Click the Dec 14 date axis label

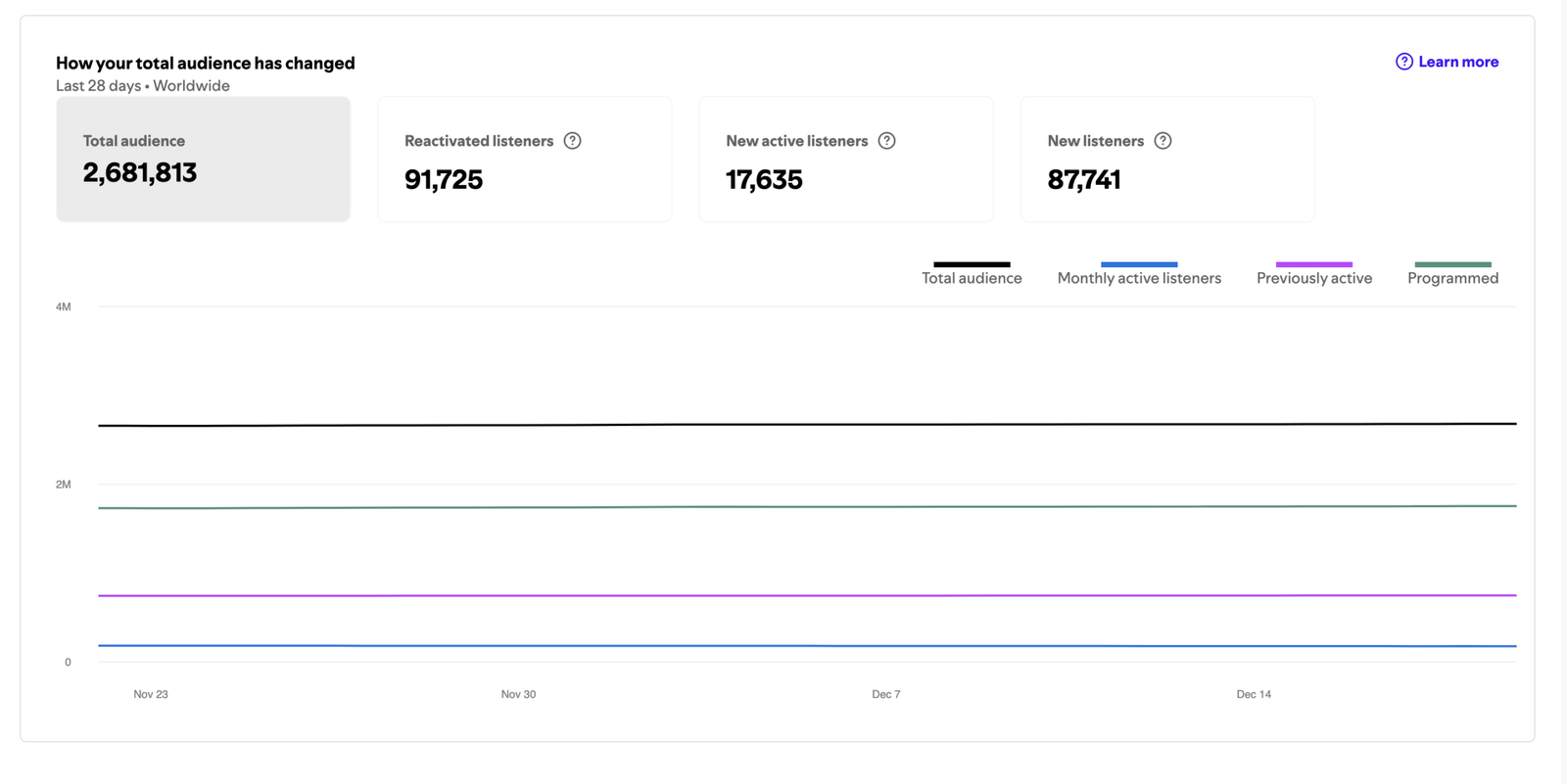pyautogui.click(x=1253, y=694)
